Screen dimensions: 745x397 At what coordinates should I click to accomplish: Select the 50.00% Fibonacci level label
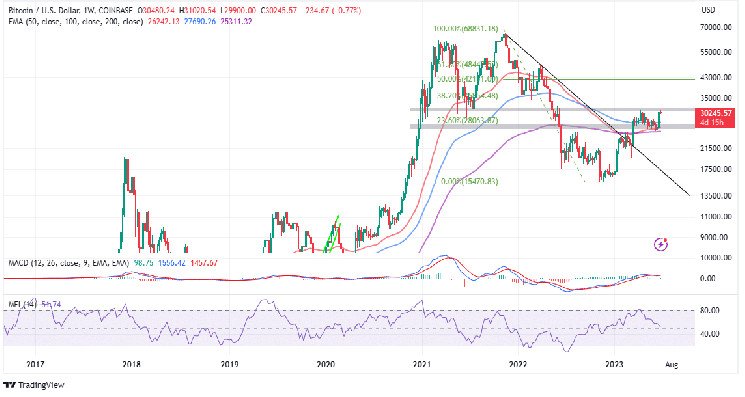(468, 79)
